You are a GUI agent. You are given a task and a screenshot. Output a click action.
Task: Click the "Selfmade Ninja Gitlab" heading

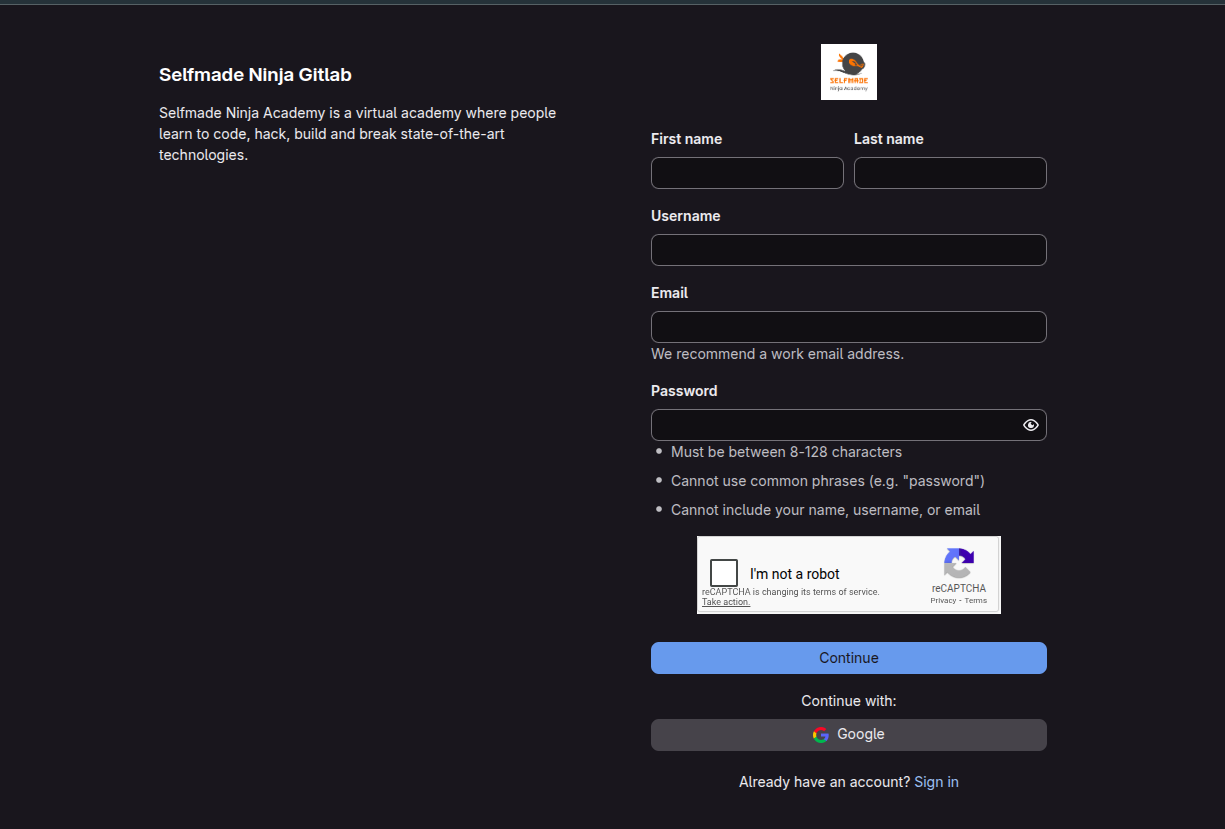pos(255,75)
